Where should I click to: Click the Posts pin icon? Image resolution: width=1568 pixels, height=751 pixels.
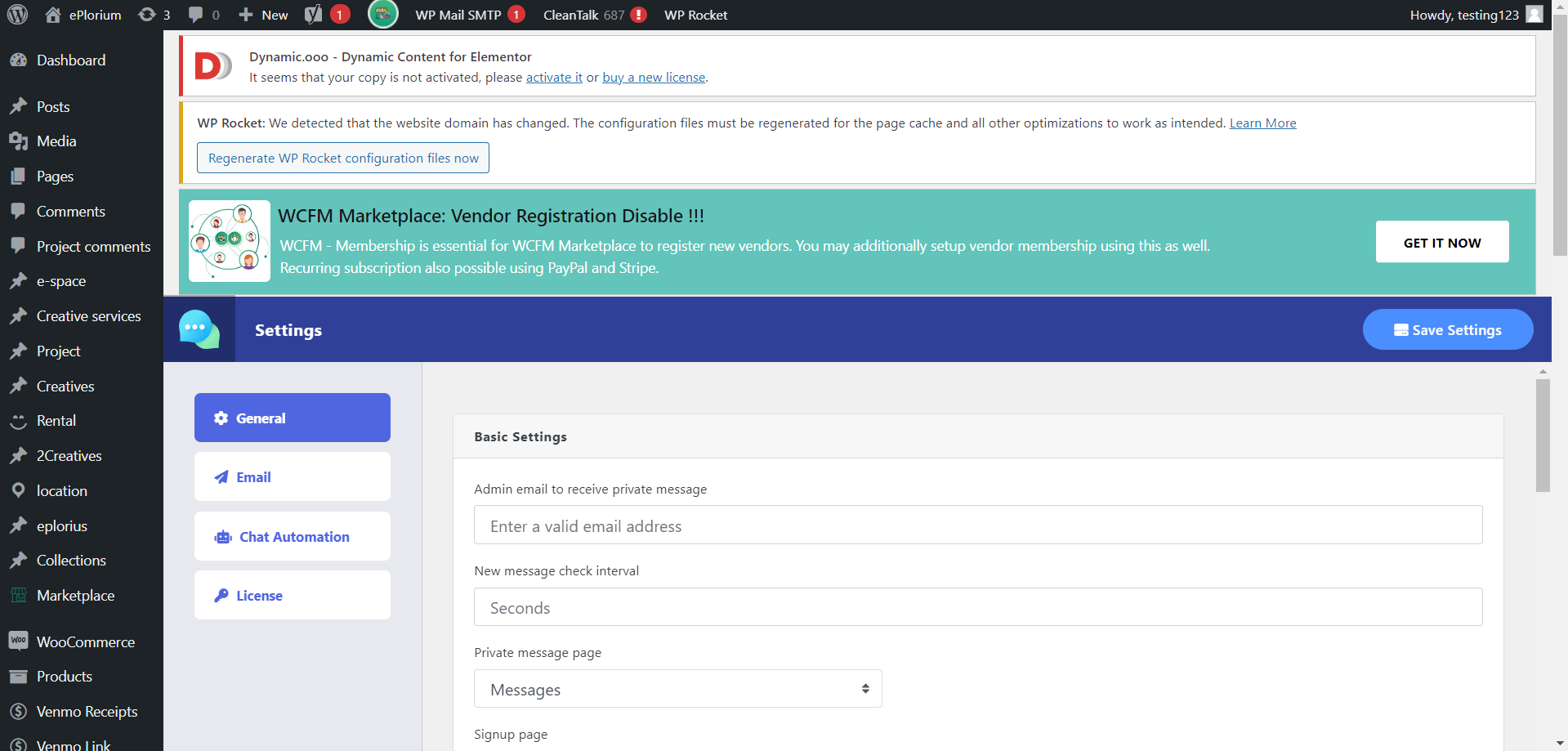18,106
